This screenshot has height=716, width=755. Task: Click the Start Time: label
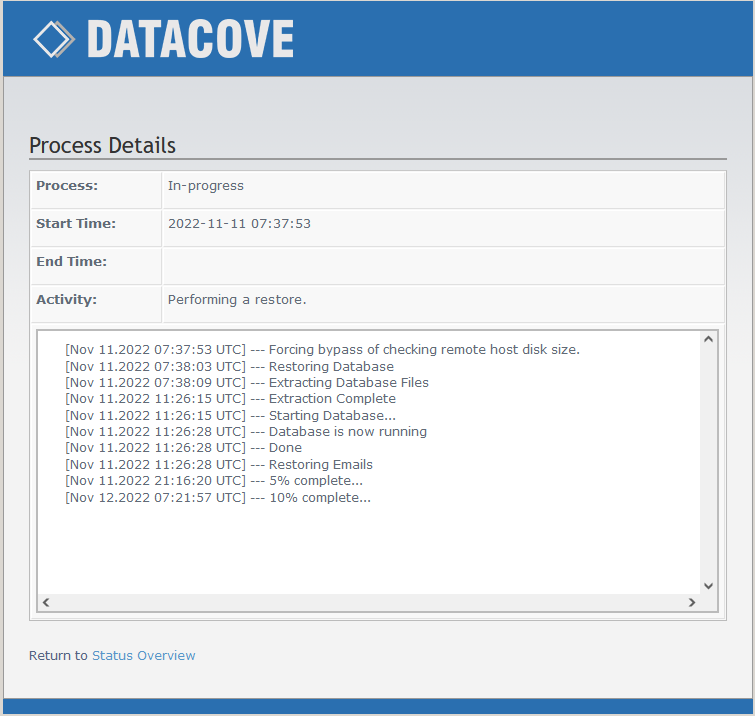(76, 223)
